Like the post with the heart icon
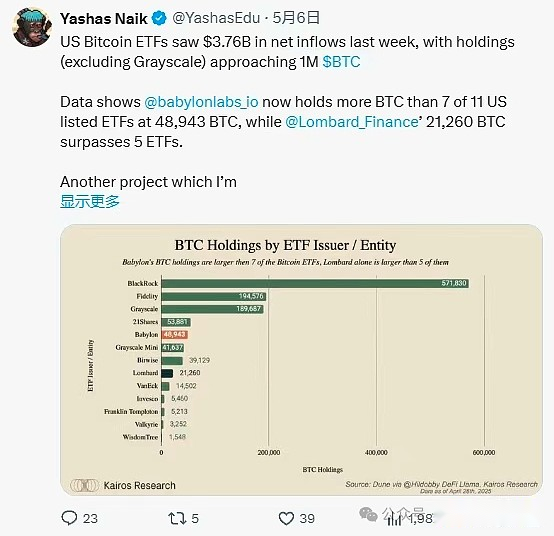The image size is (554, 536). coord(286,518)
